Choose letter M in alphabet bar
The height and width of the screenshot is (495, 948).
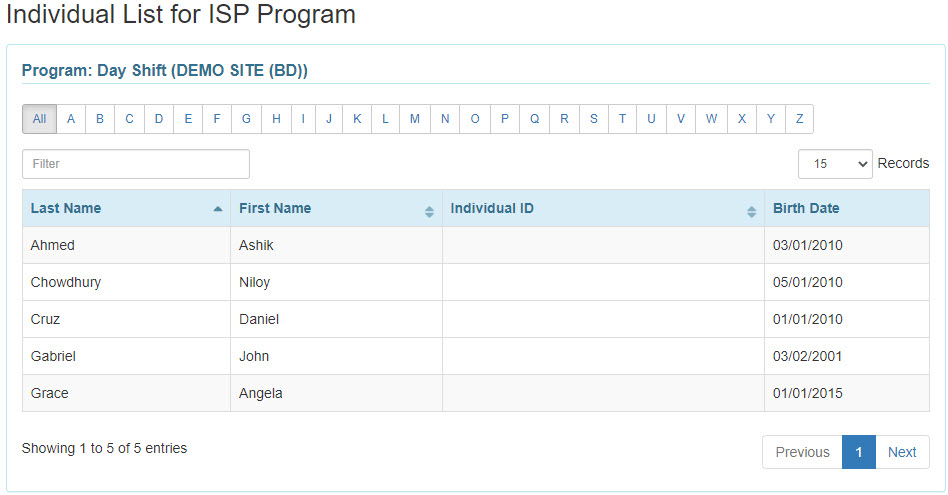[415, 119]
